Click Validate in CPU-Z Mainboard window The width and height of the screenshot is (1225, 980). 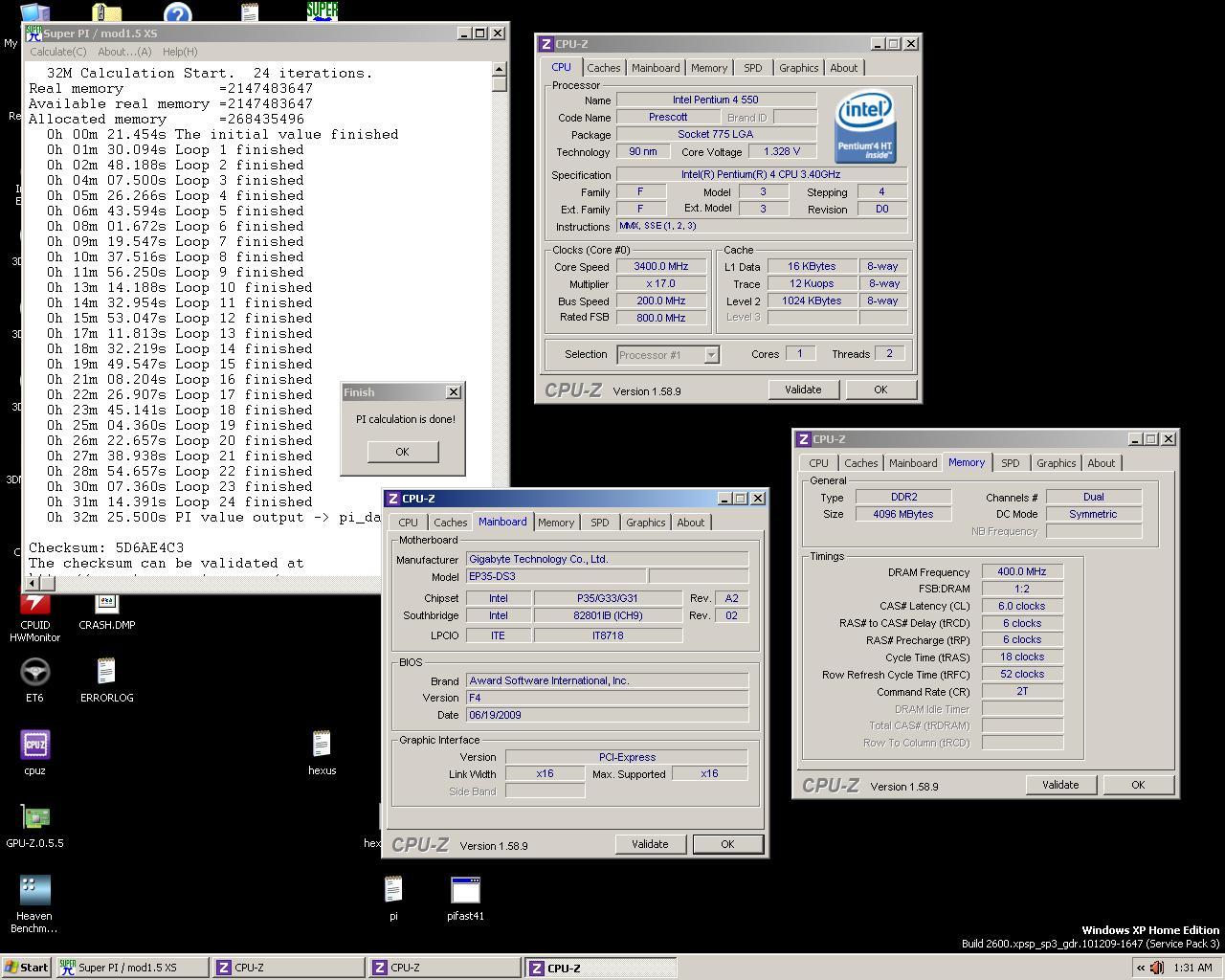(650, 844)
